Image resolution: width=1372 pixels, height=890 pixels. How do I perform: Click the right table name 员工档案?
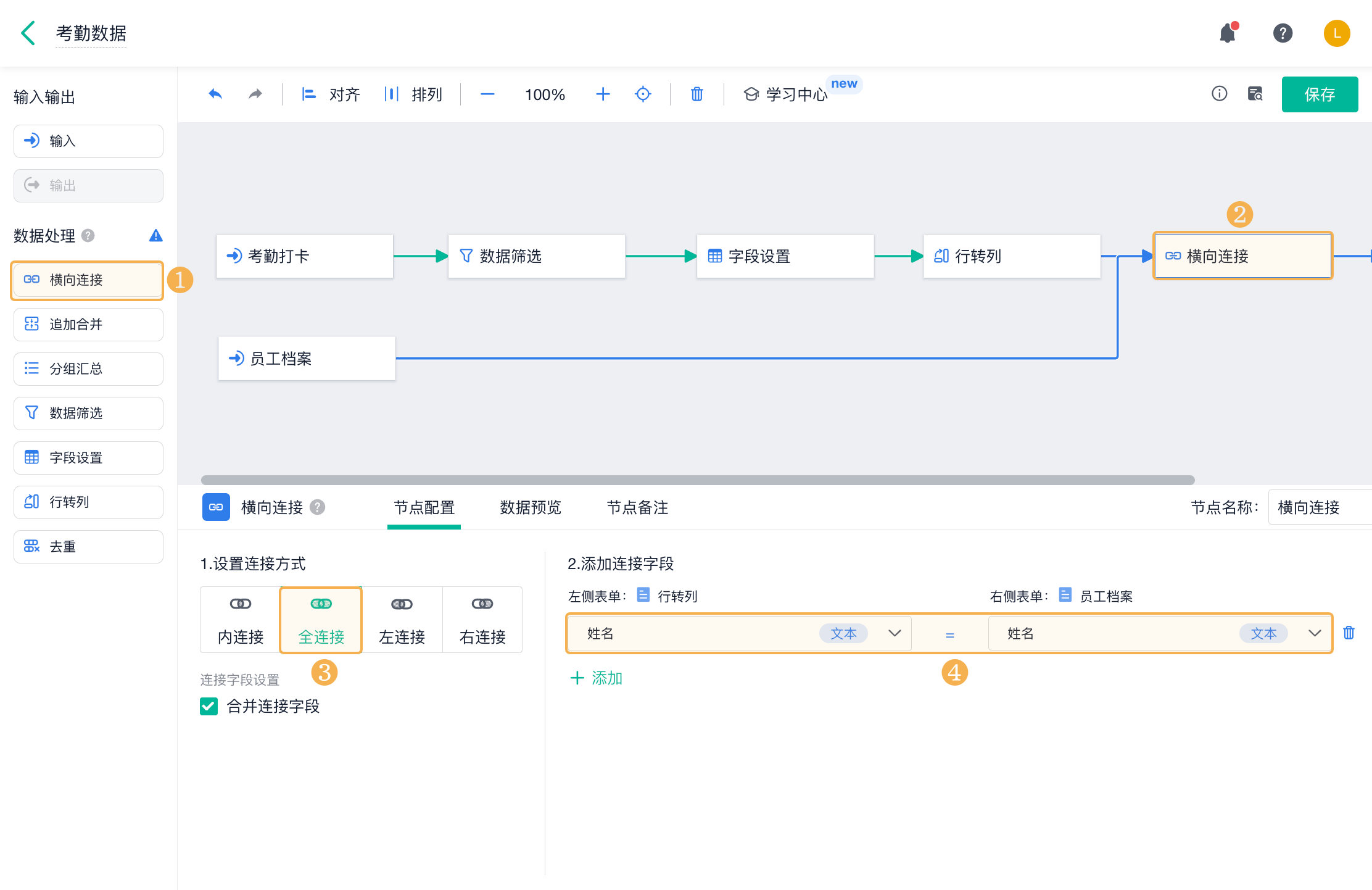coord(1106,596)
